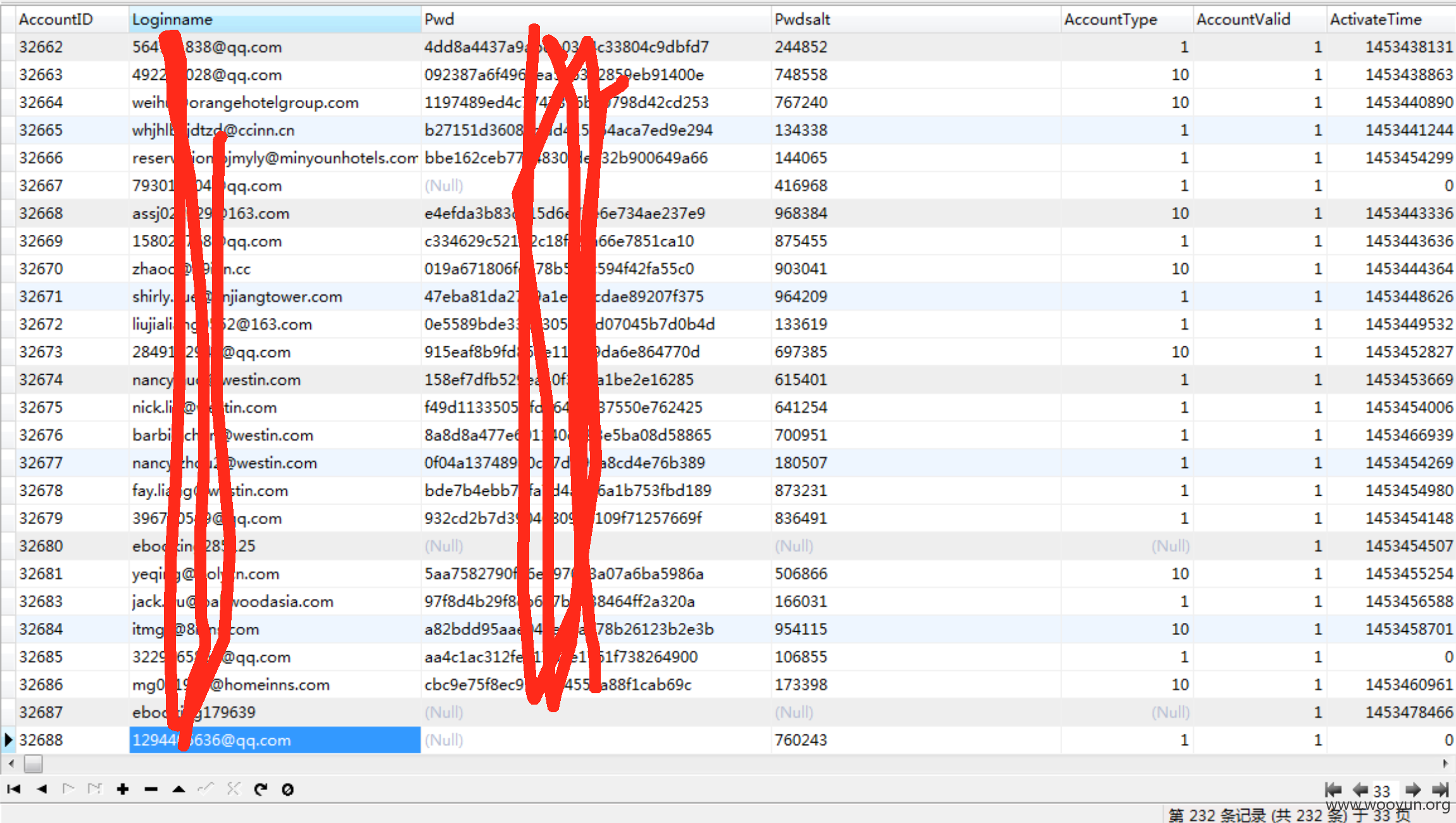Add a new record with plus icon
The height and width of the screenshot is (823, 1456).
click(123, 789)
